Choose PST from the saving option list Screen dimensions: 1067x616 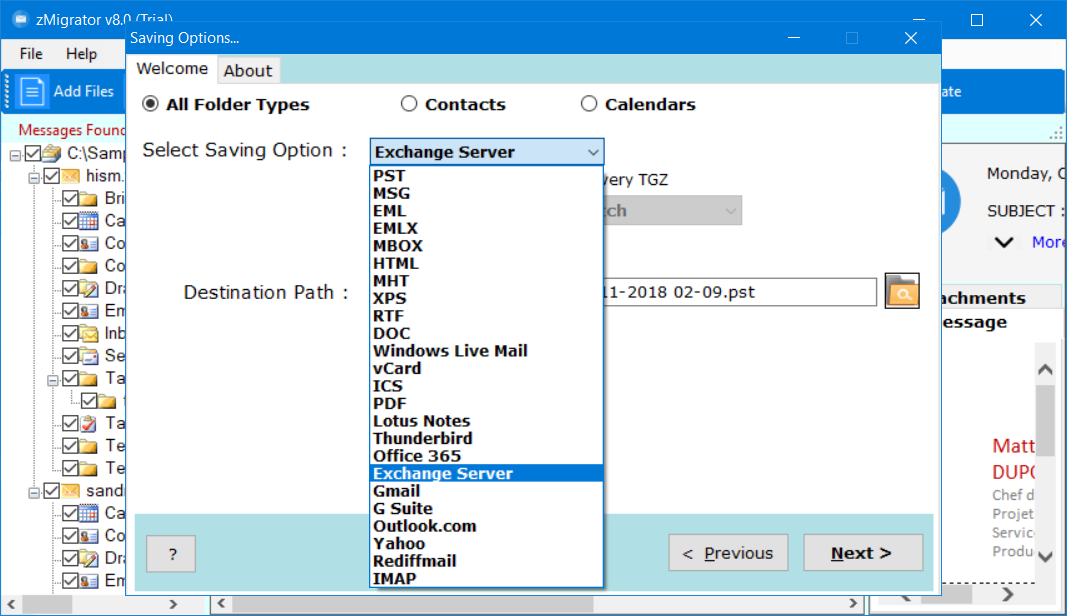[487, 176]
